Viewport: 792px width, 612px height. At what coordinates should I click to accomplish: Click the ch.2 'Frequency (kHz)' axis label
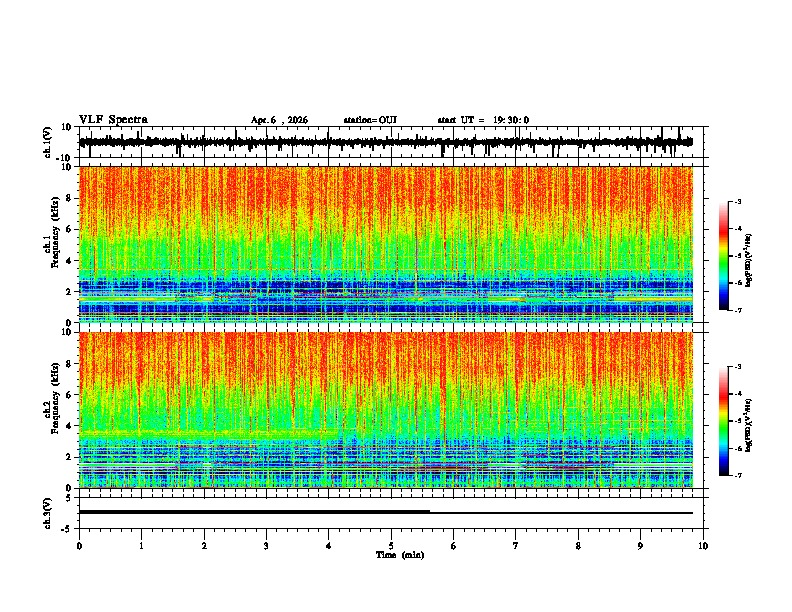(55, 398)
